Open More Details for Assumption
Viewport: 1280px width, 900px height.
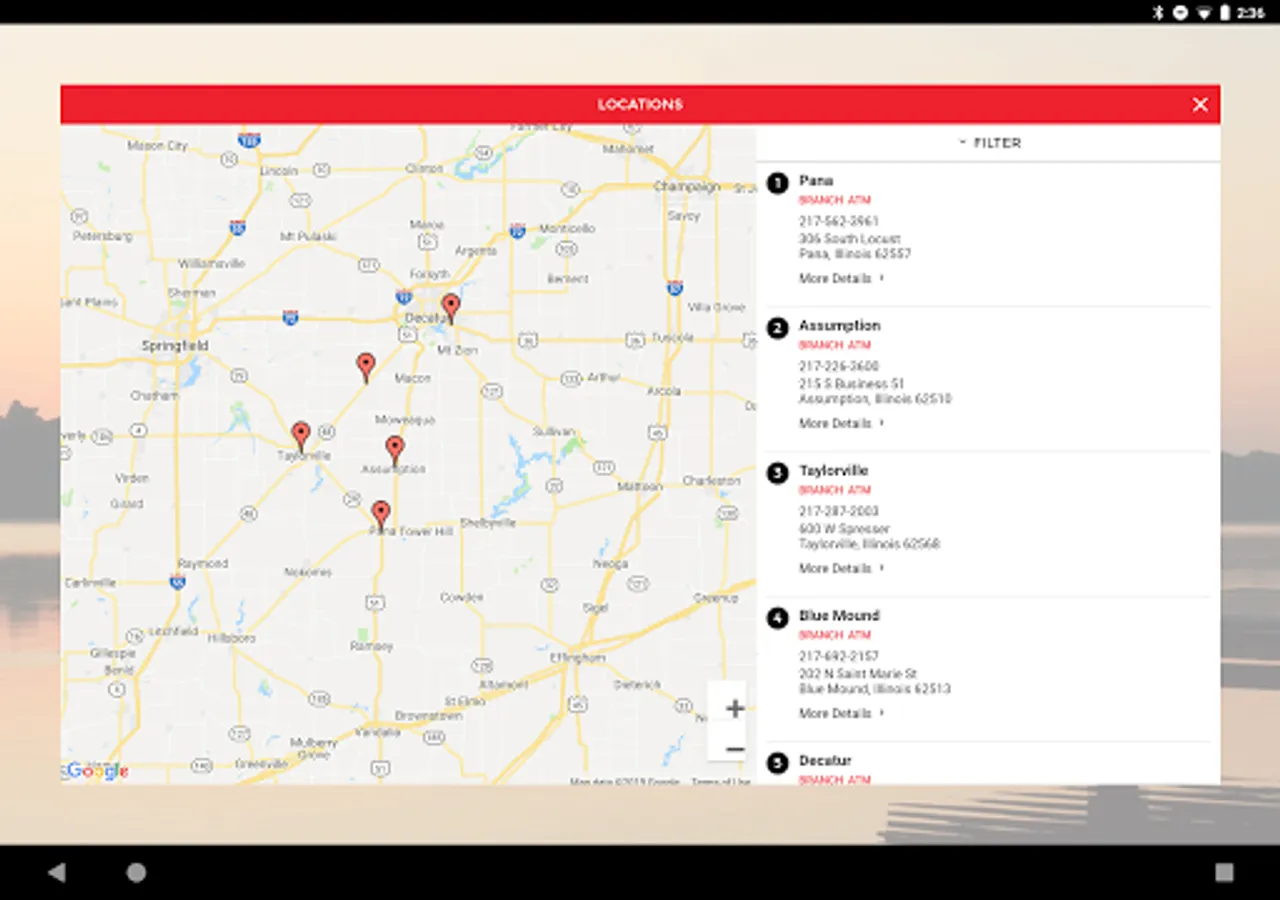(841, 423)
